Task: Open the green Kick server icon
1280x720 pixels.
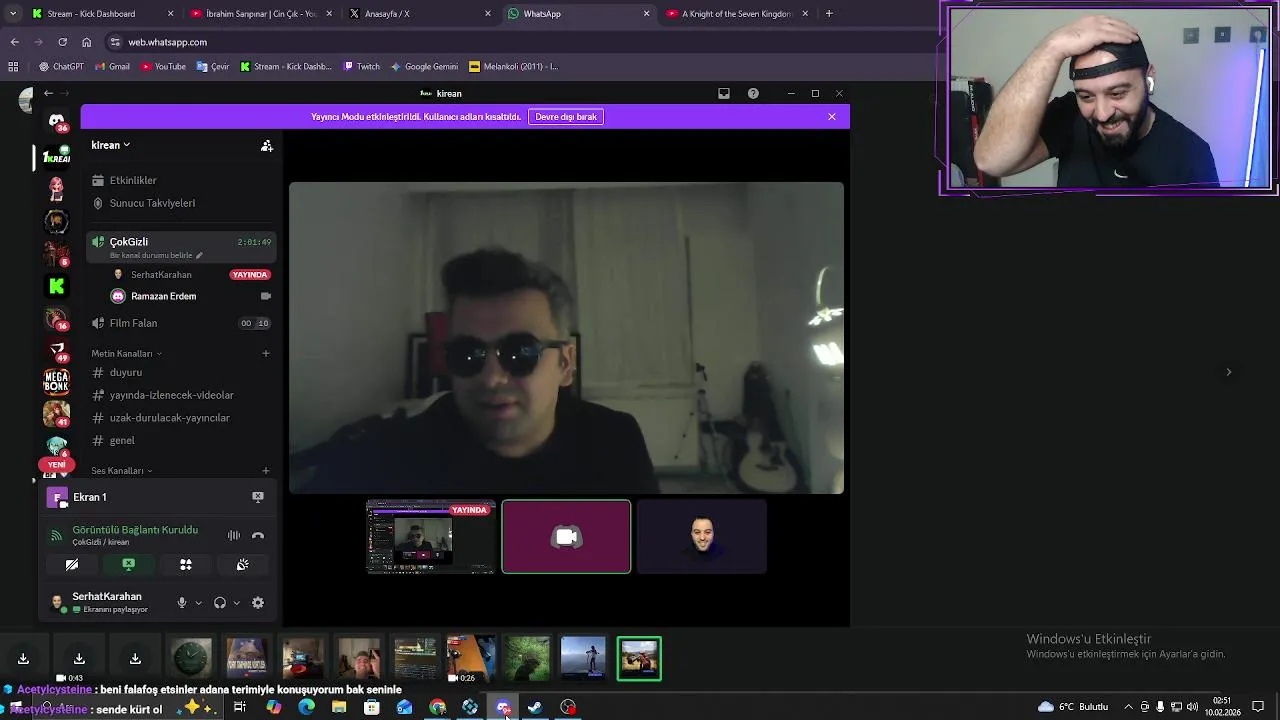Action: tap(57, 286)
